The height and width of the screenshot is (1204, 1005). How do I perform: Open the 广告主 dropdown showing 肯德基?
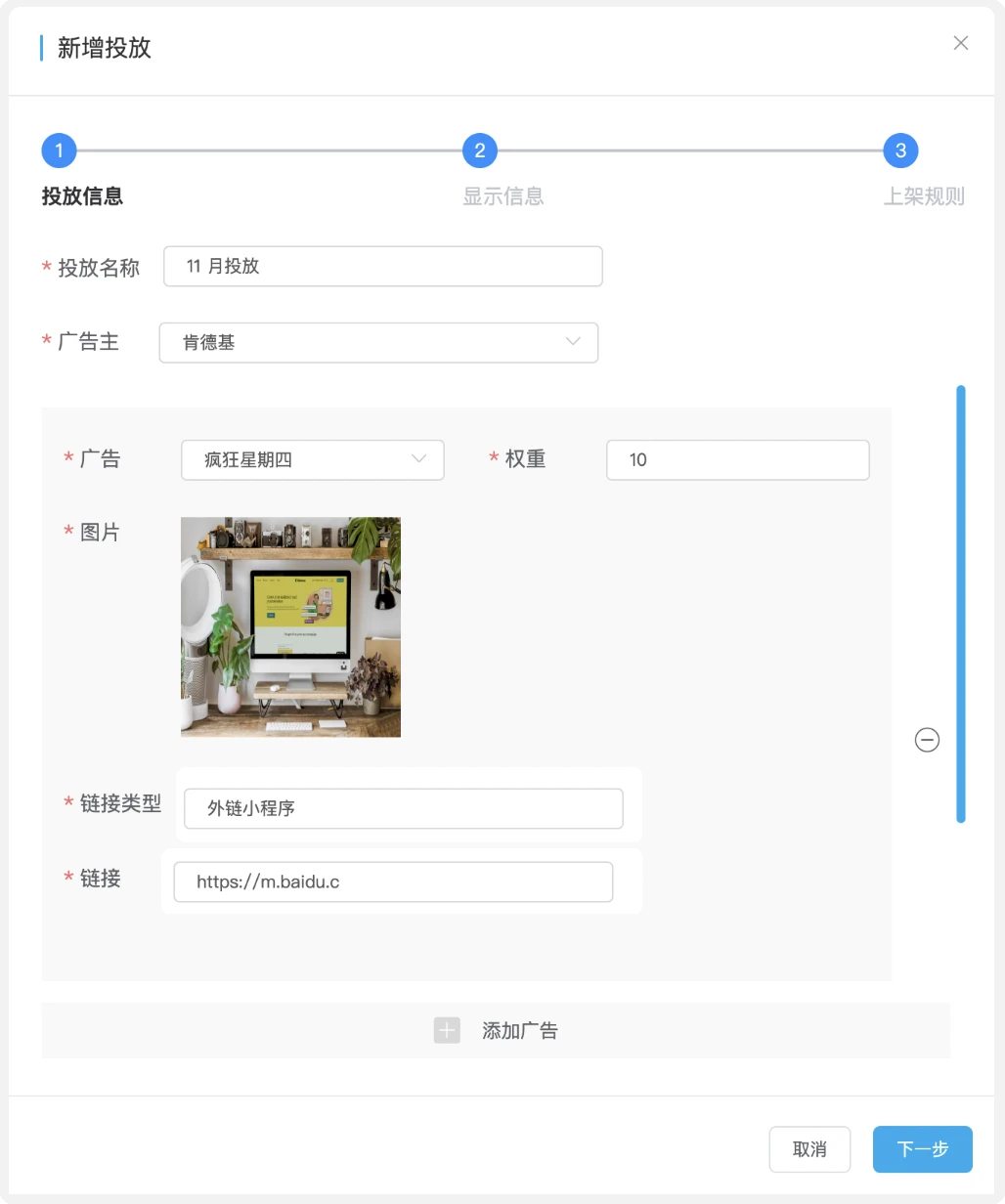(378, 343)
